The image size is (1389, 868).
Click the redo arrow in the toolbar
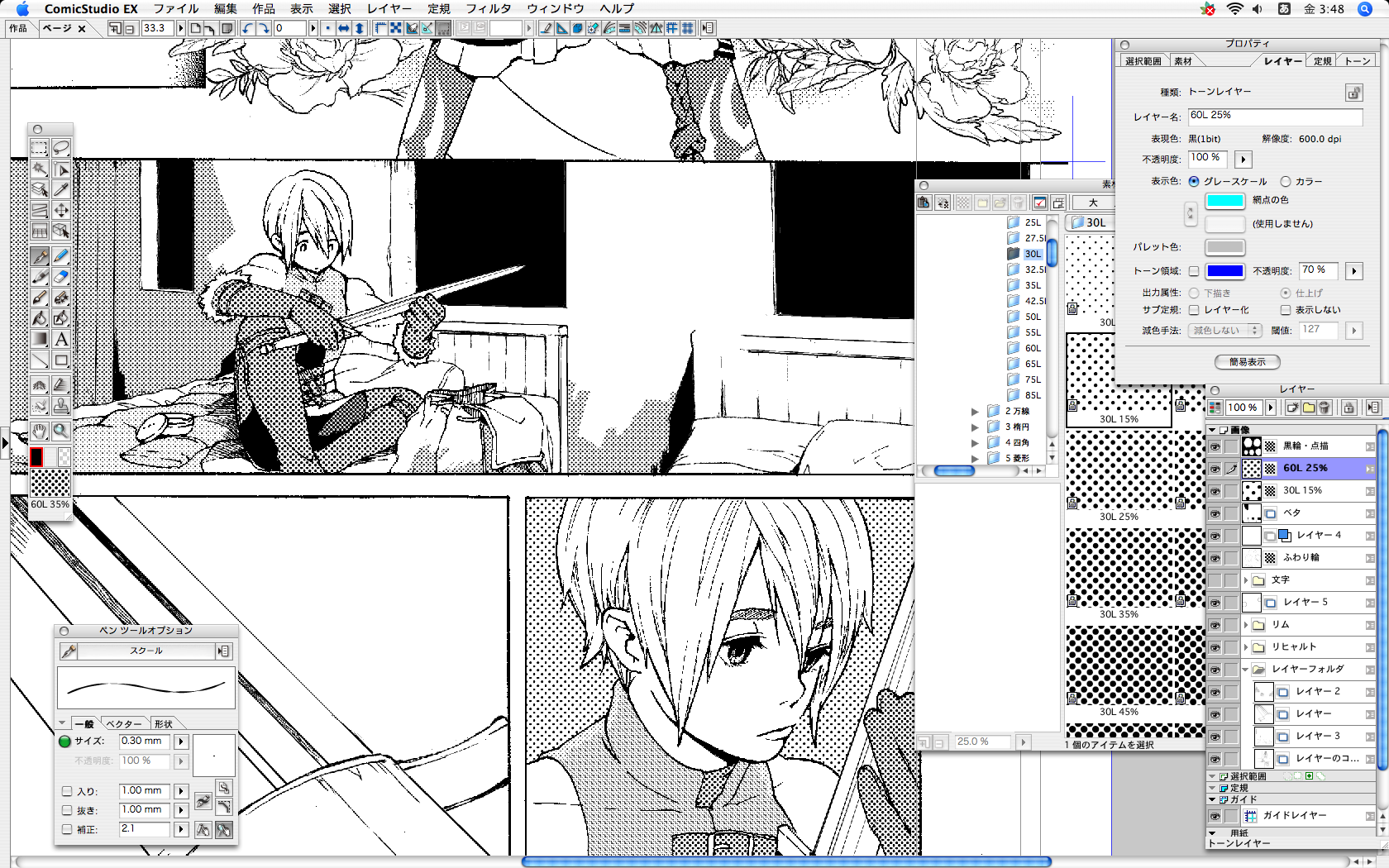(x=264, y=28)
